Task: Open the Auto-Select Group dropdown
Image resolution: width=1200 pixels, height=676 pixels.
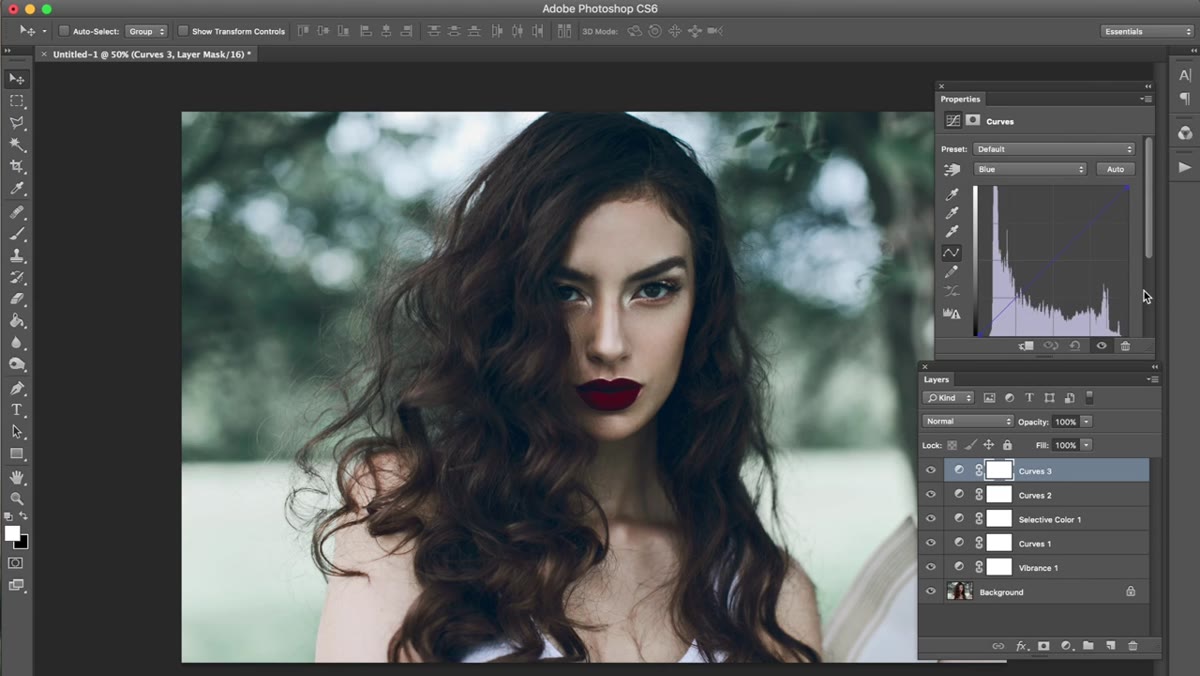Action: coord(146,31)
